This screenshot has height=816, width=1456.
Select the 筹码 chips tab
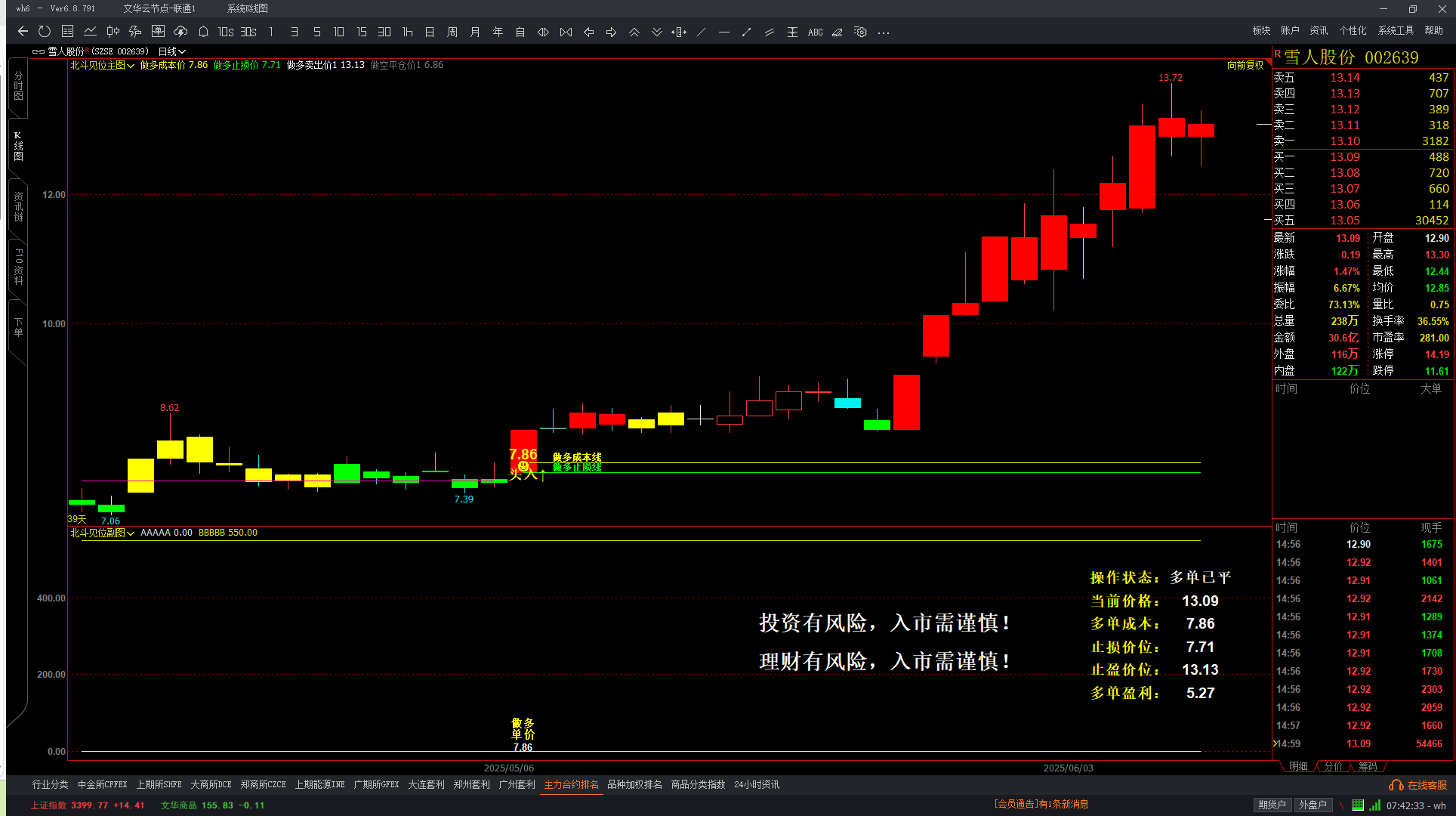[1368, 766]
